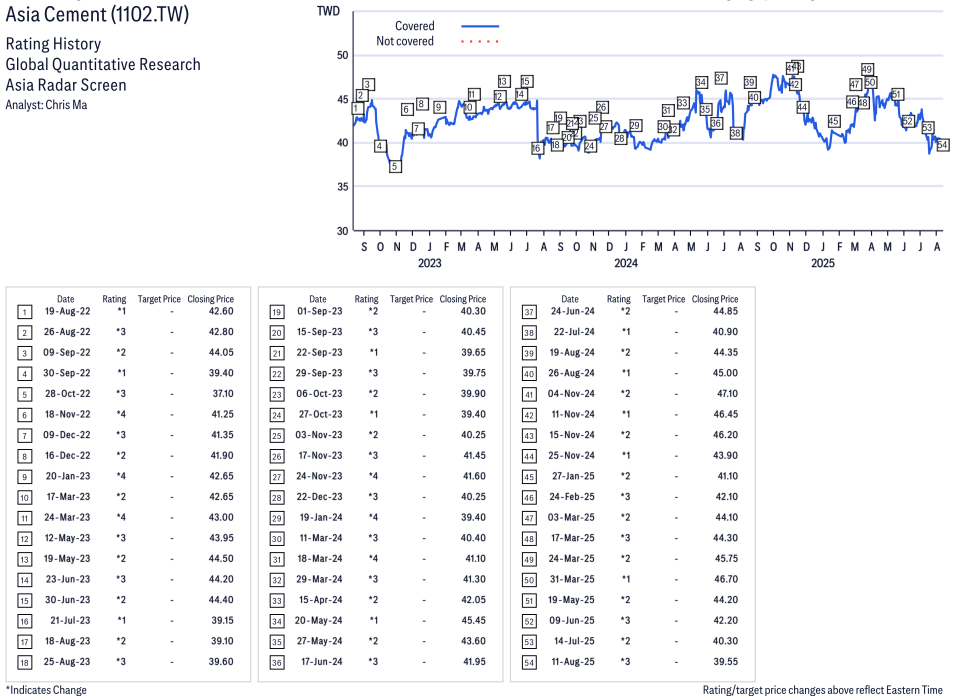Click the 35 value on the price axis
This screenshot has height=696, width=954.
pyautogui.click(x=343, y=187)
